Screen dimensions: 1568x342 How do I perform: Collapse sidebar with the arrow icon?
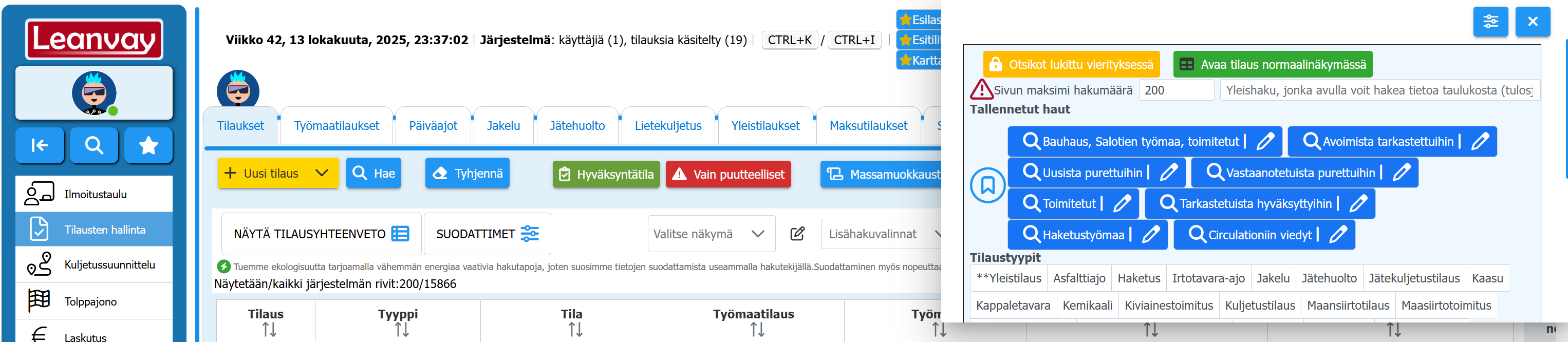point(40,145)
